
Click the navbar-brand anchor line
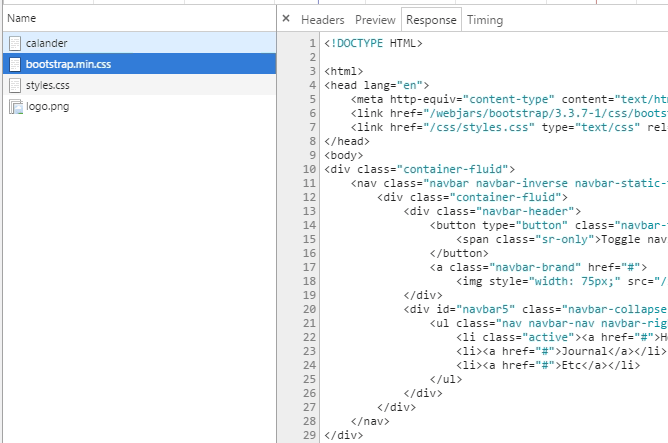tap(538, 268)
